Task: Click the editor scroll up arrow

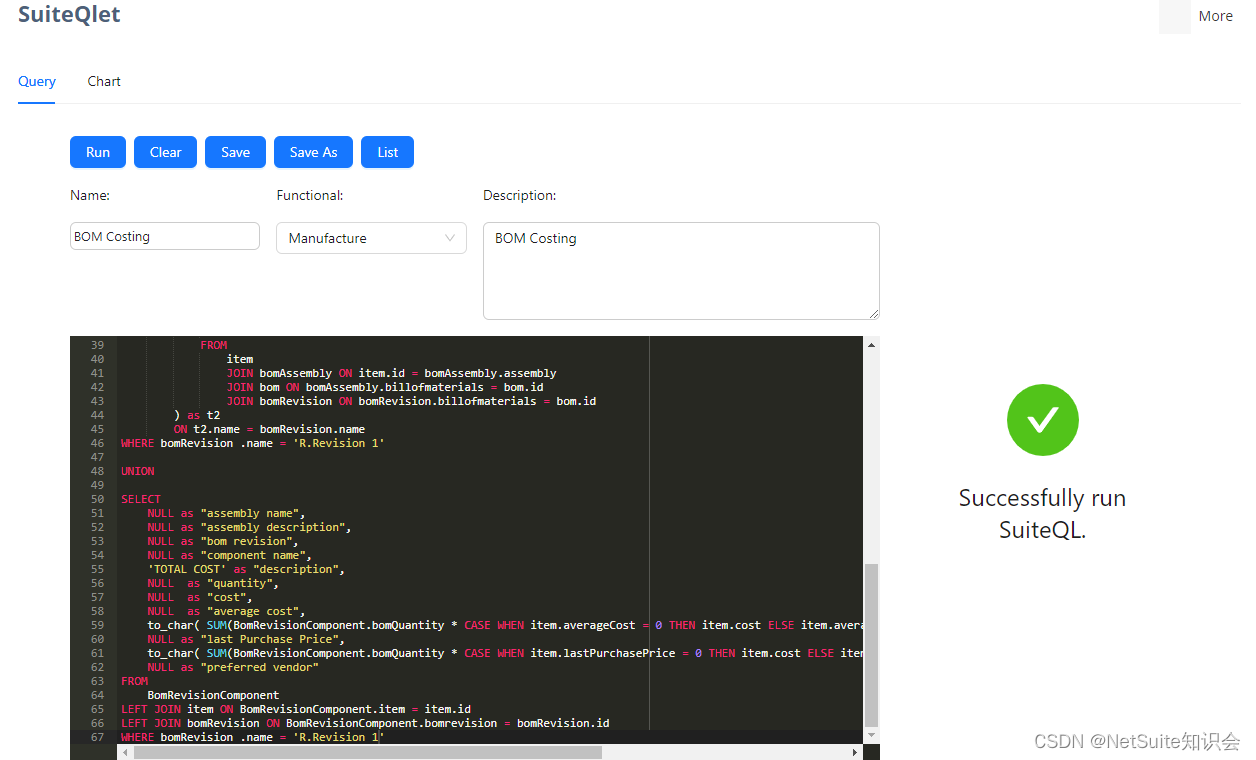Action: click(x=871, y=344)
